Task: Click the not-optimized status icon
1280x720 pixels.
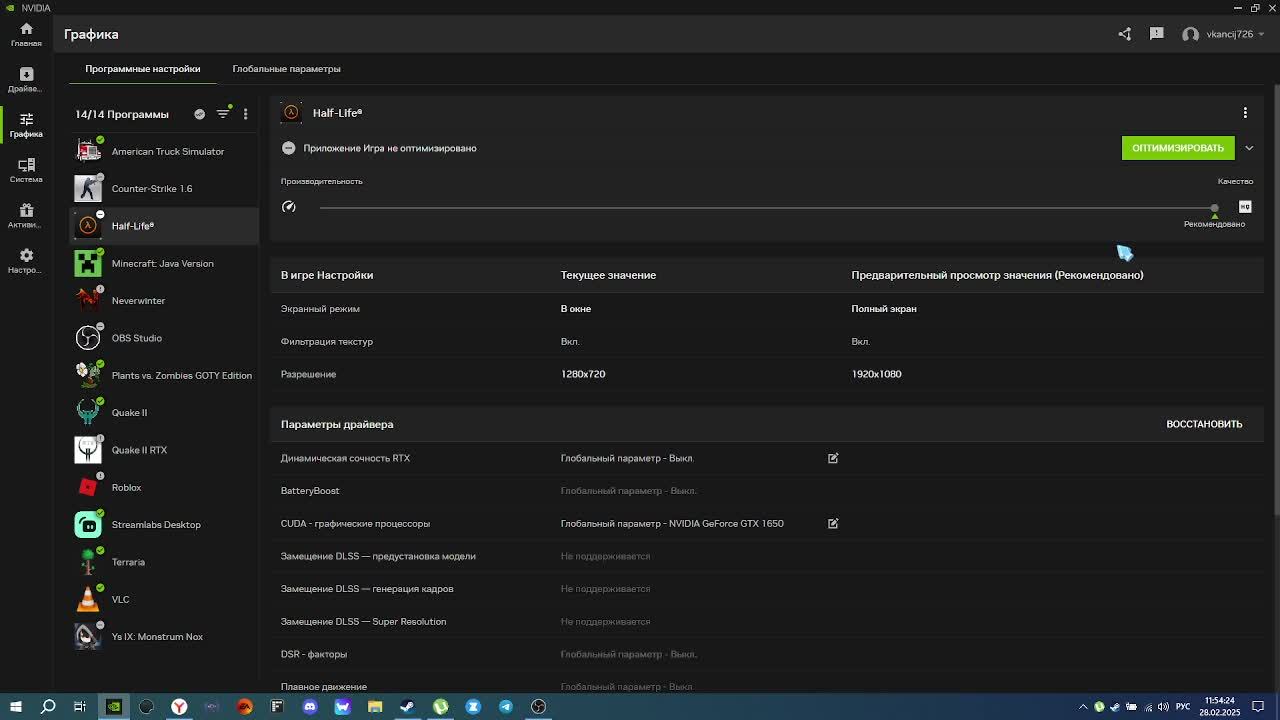Action: (x=289, y=148)
